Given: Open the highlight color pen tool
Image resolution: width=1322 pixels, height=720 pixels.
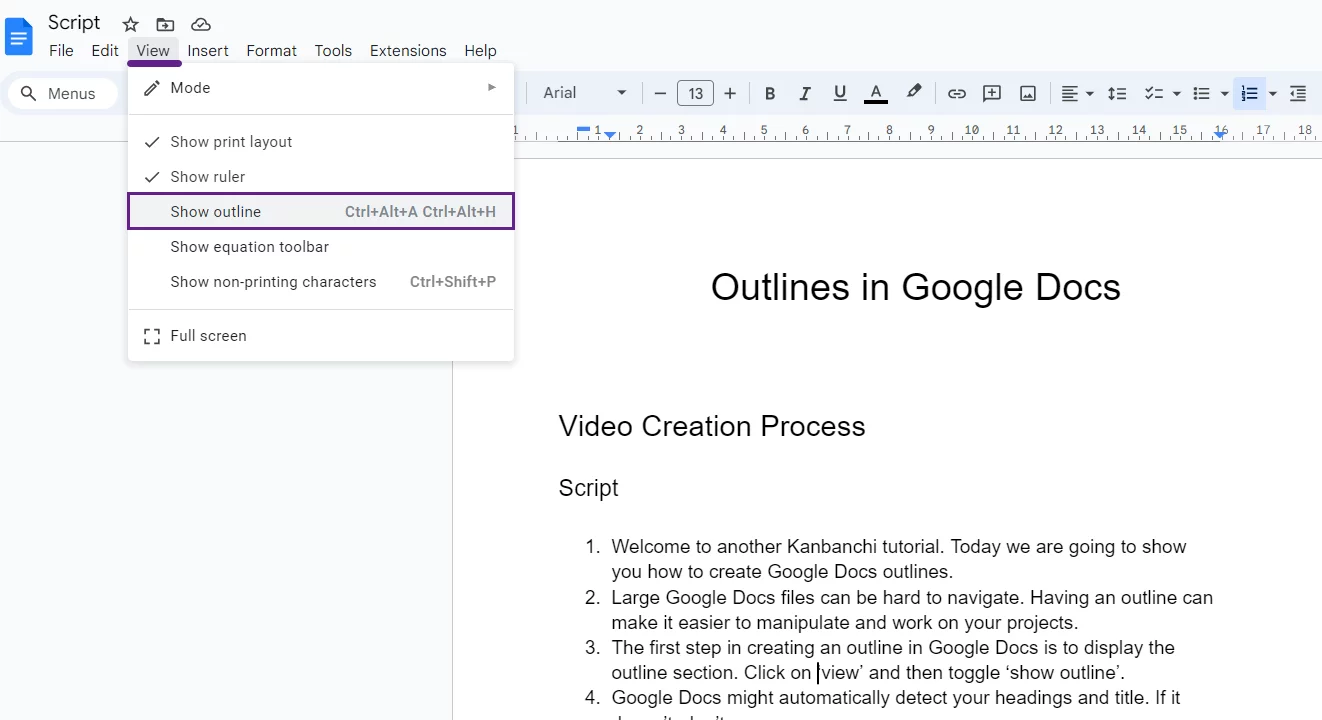Looking at the screenshot, I should click(x=913, y=93).
